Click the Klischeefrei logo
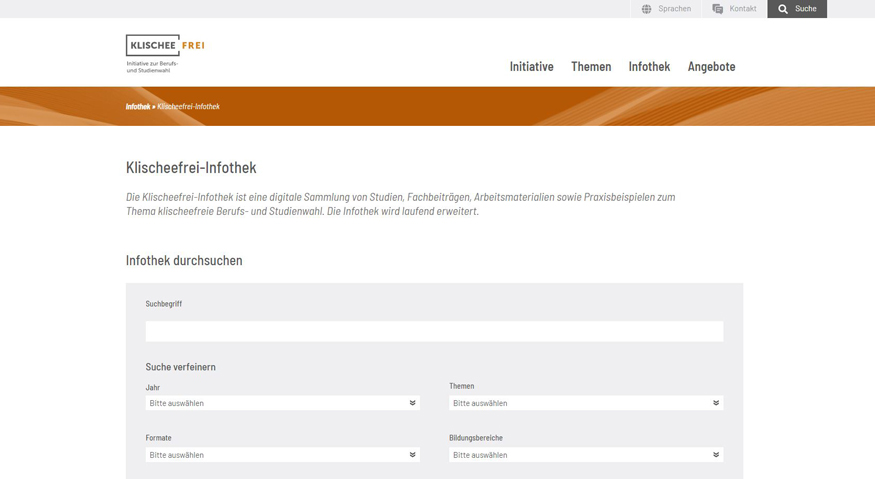 click(165, 53)
